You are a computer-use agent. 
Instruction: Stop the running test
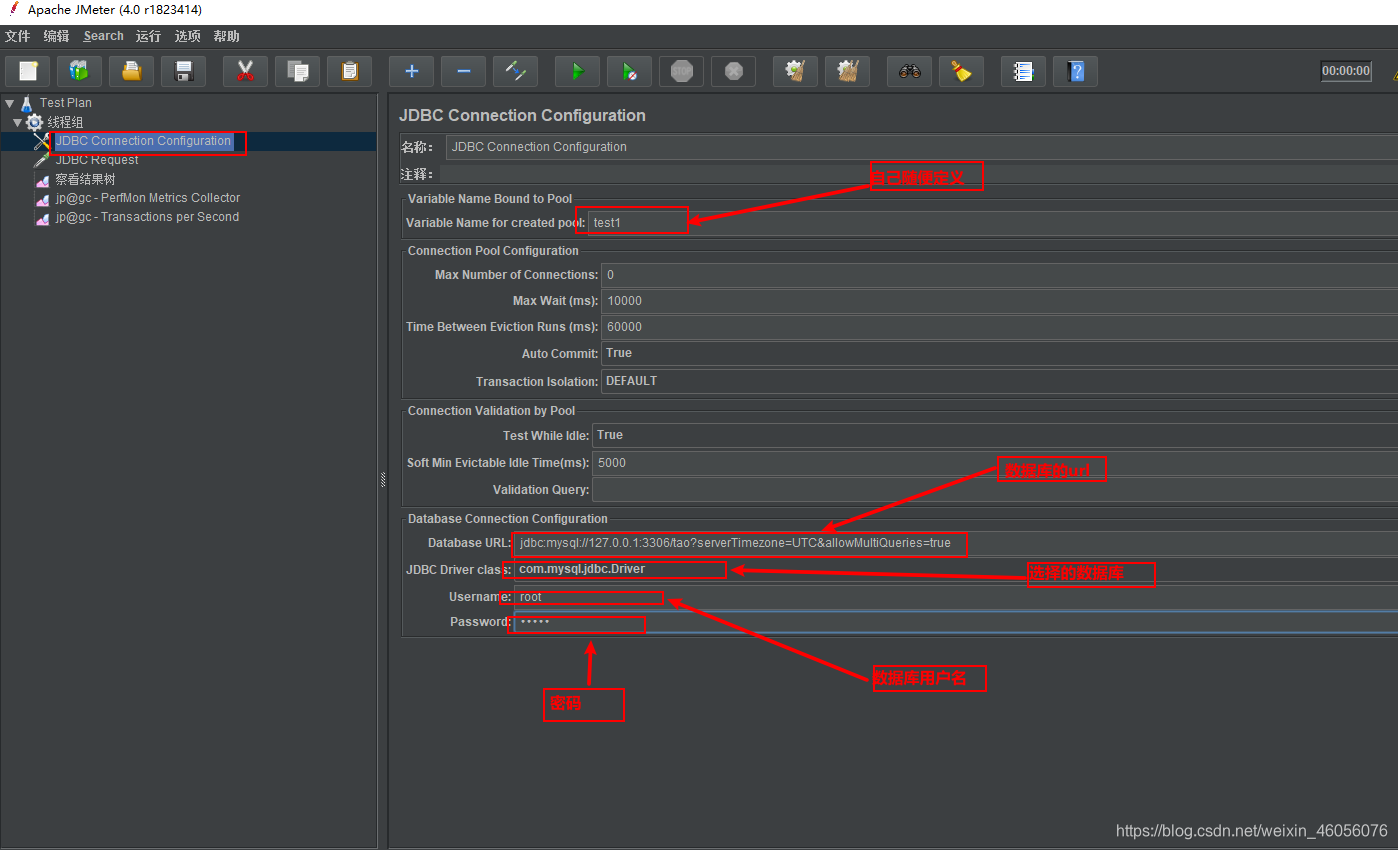(681, 71)
